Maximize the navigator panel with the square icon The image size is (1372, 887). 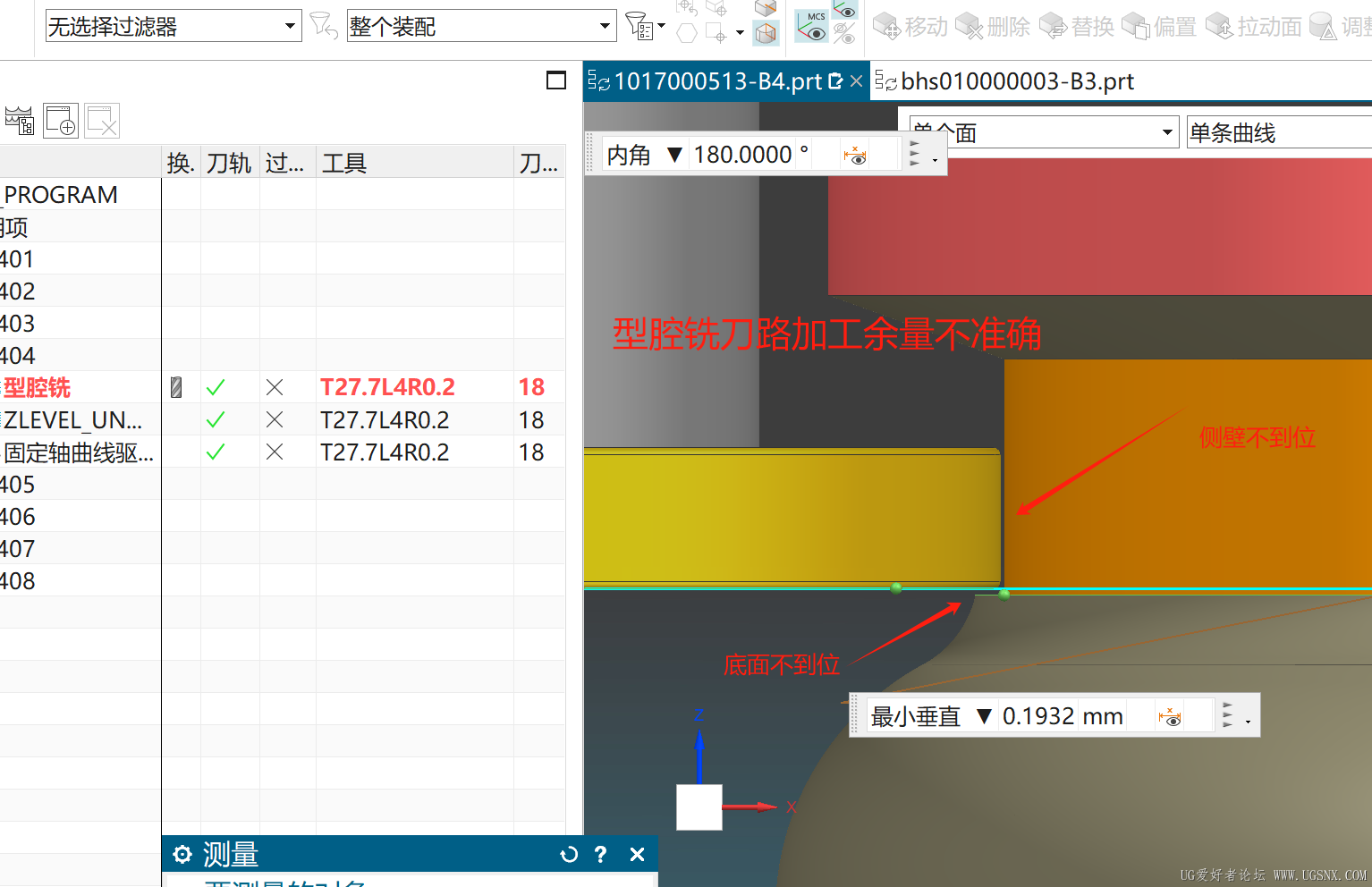point(556,80)
